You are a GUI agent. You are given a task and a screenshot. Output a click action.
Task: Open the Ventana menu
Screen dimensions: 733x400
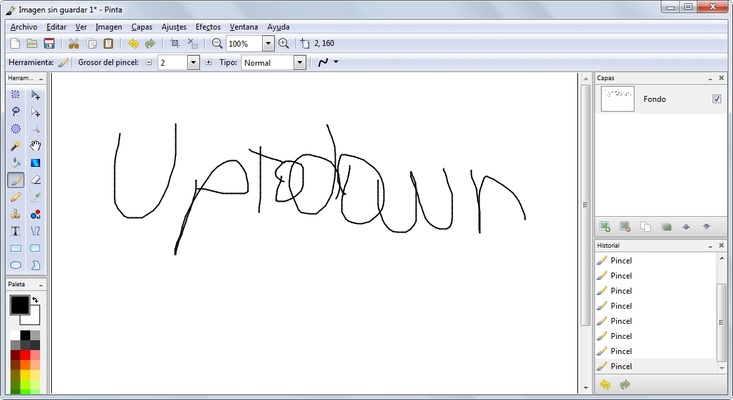(244, 27)
